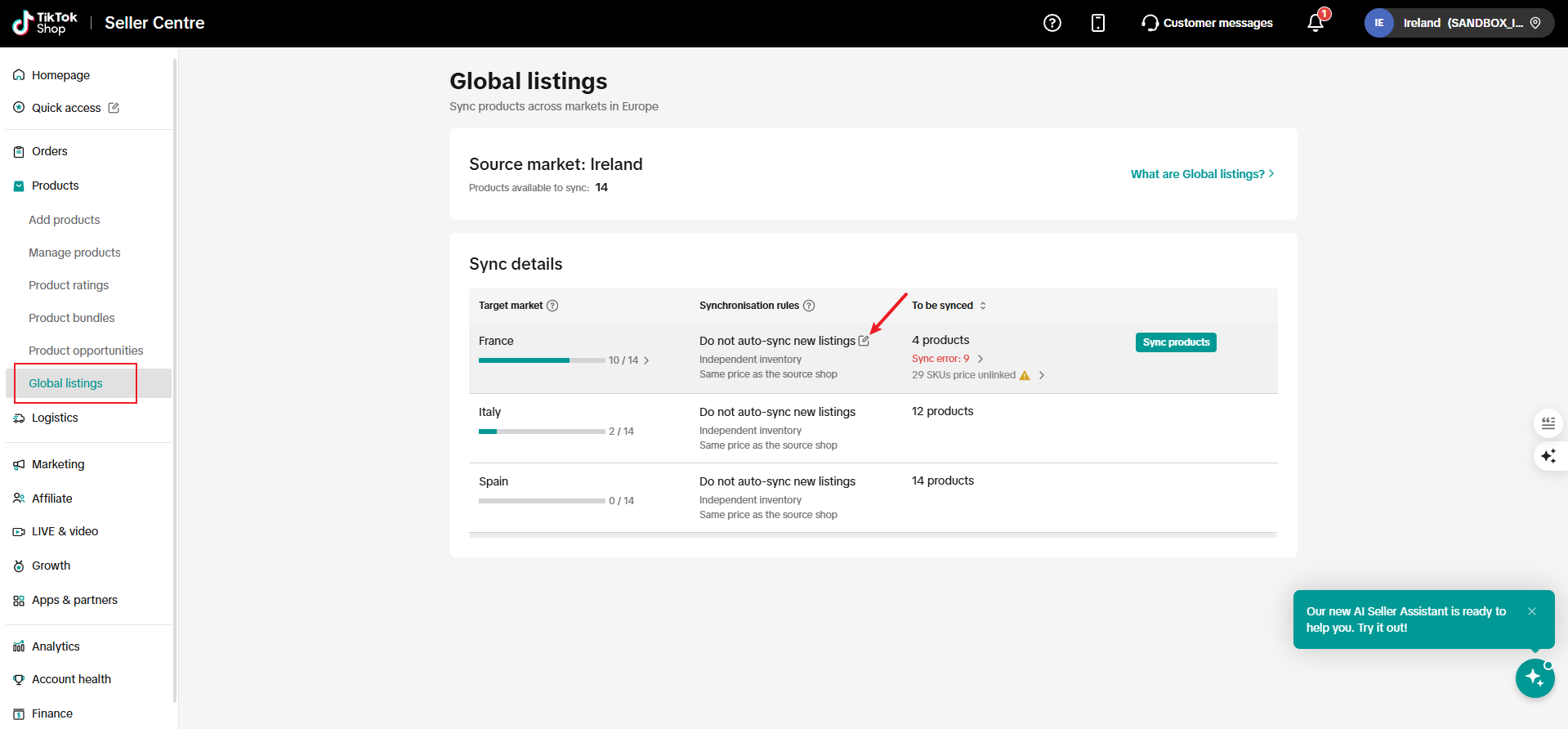
Task: Click the Source market: Ireland heading
Action: tap(556, 164)
